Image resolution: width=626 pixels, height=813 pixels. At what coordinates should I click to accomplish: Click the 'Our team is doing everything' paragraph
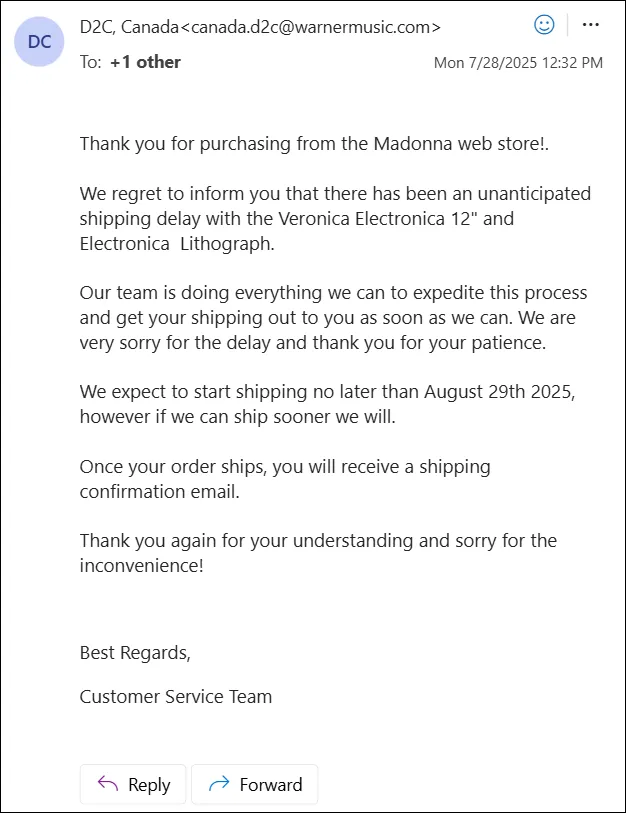pos(333,317)
